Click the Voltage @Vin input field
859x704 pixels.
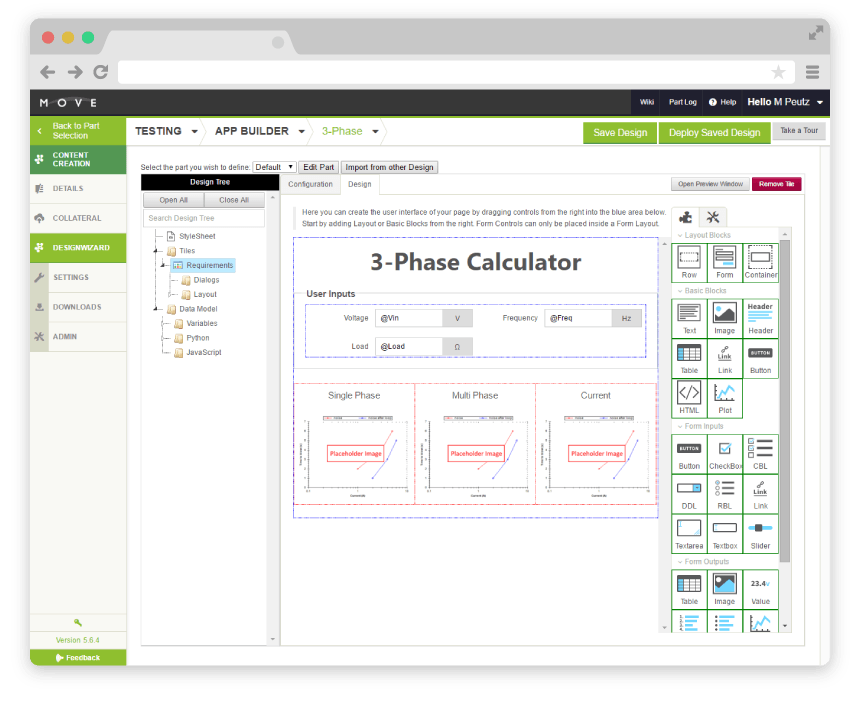409,318
